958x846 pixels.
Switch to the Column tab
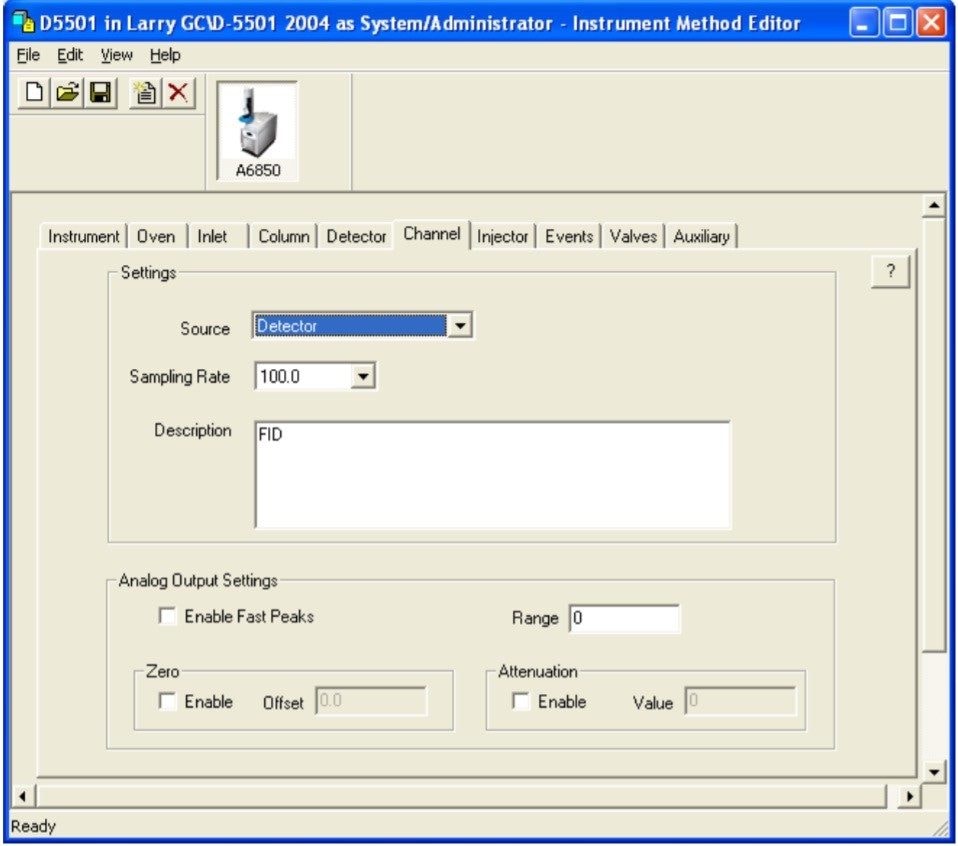pos(283,236)
